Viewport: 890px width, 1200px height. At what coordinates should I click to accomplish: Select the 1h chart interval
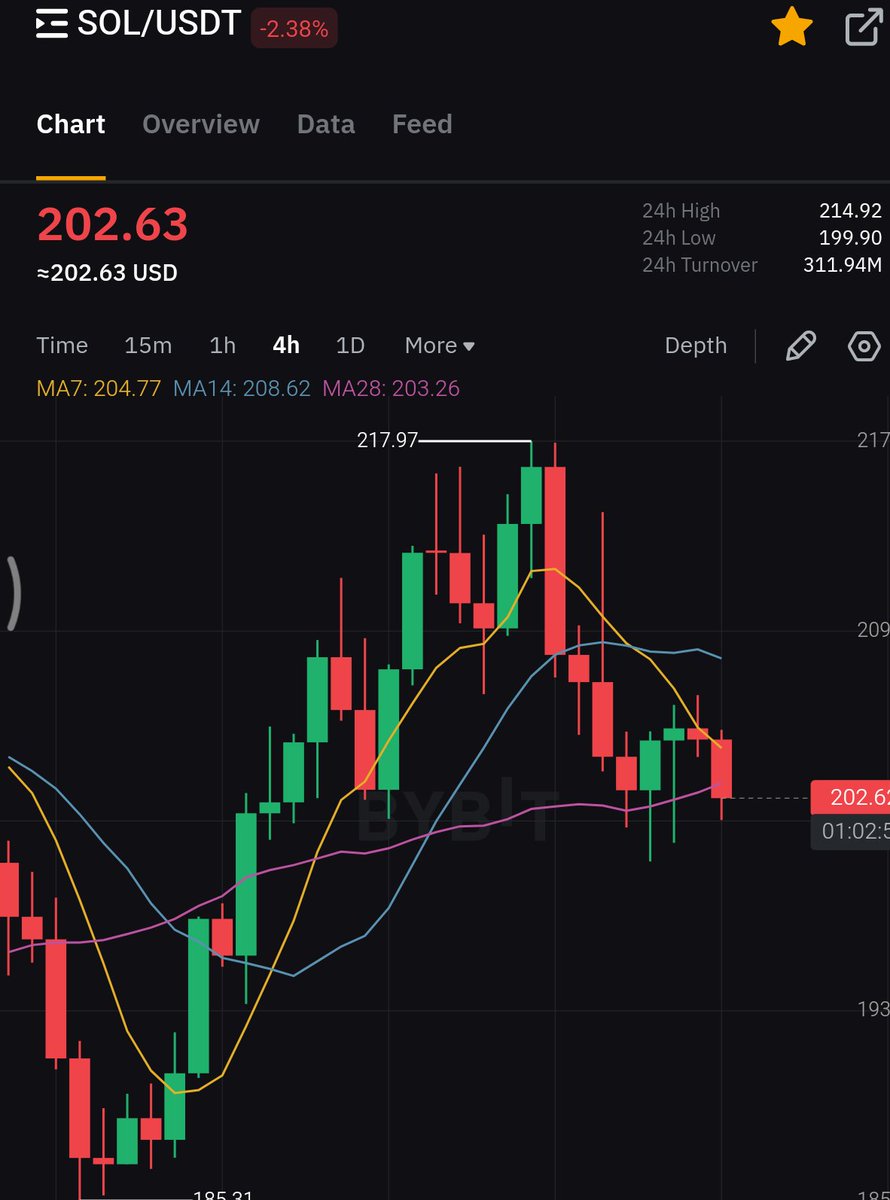pos(223,346)
